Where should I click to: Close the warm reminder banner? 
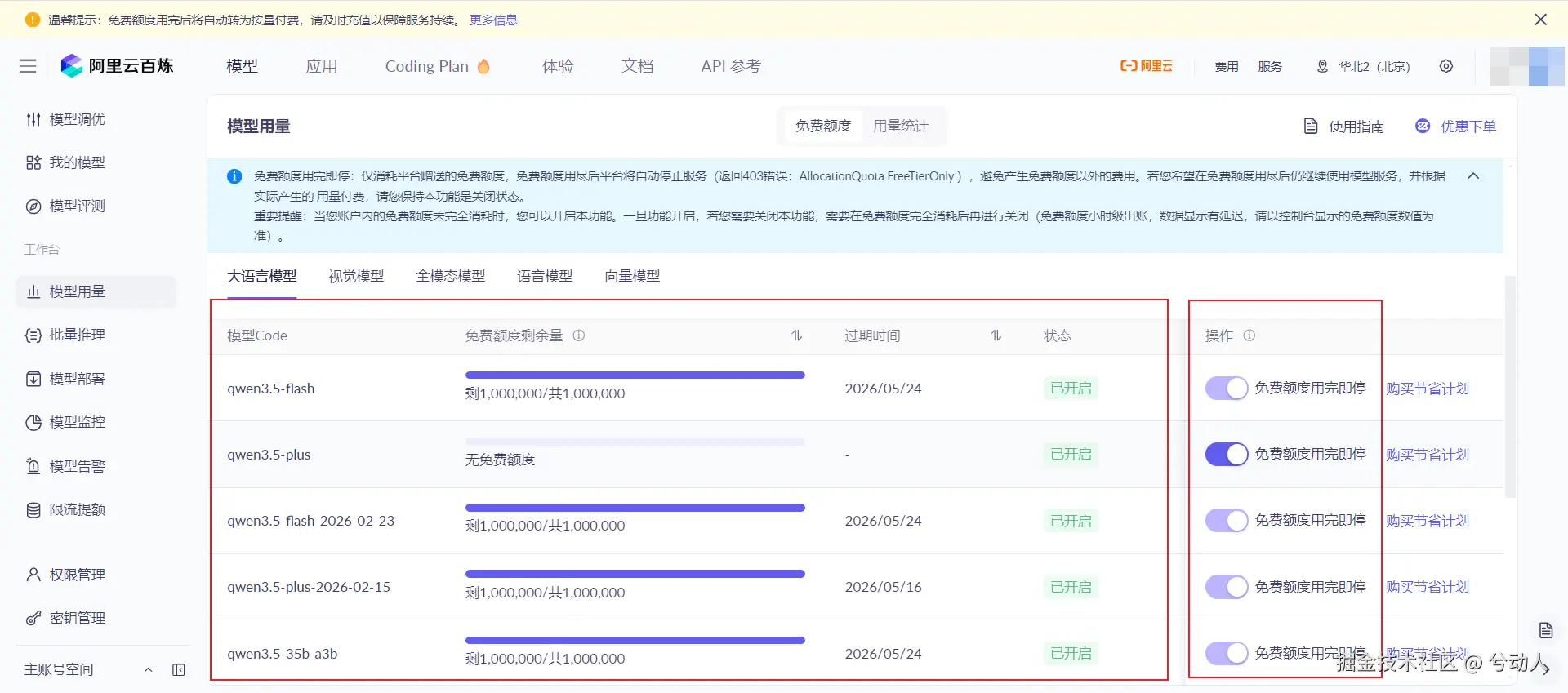click(x=1541, y=20)
